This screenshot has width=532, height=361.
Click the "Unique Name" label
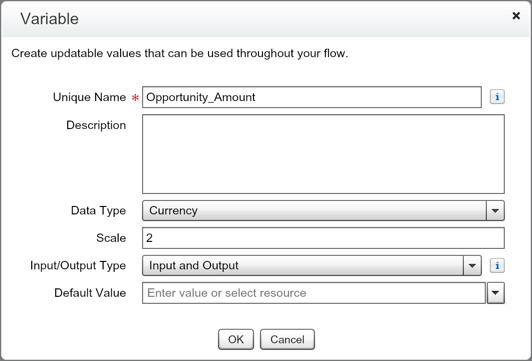[90, 97]
